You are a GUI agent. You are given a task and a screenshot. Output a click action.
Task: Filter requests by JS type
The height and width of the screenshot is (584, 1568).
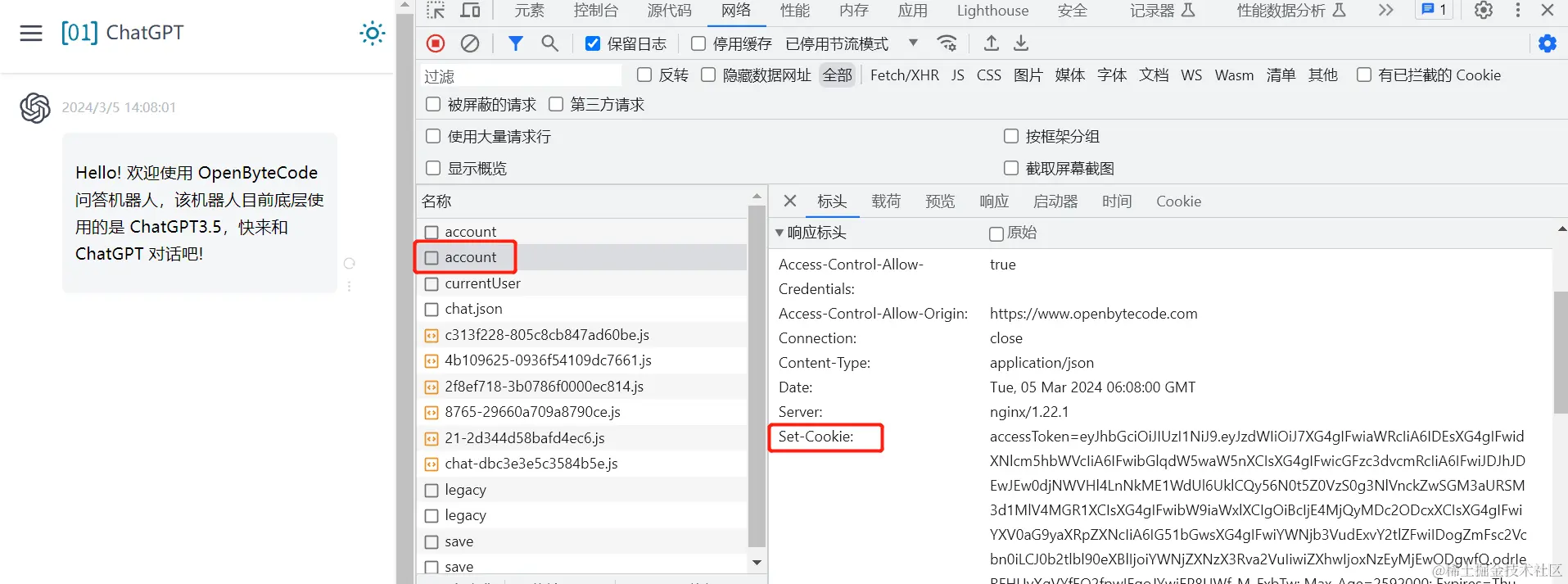[x=958, y=75]
